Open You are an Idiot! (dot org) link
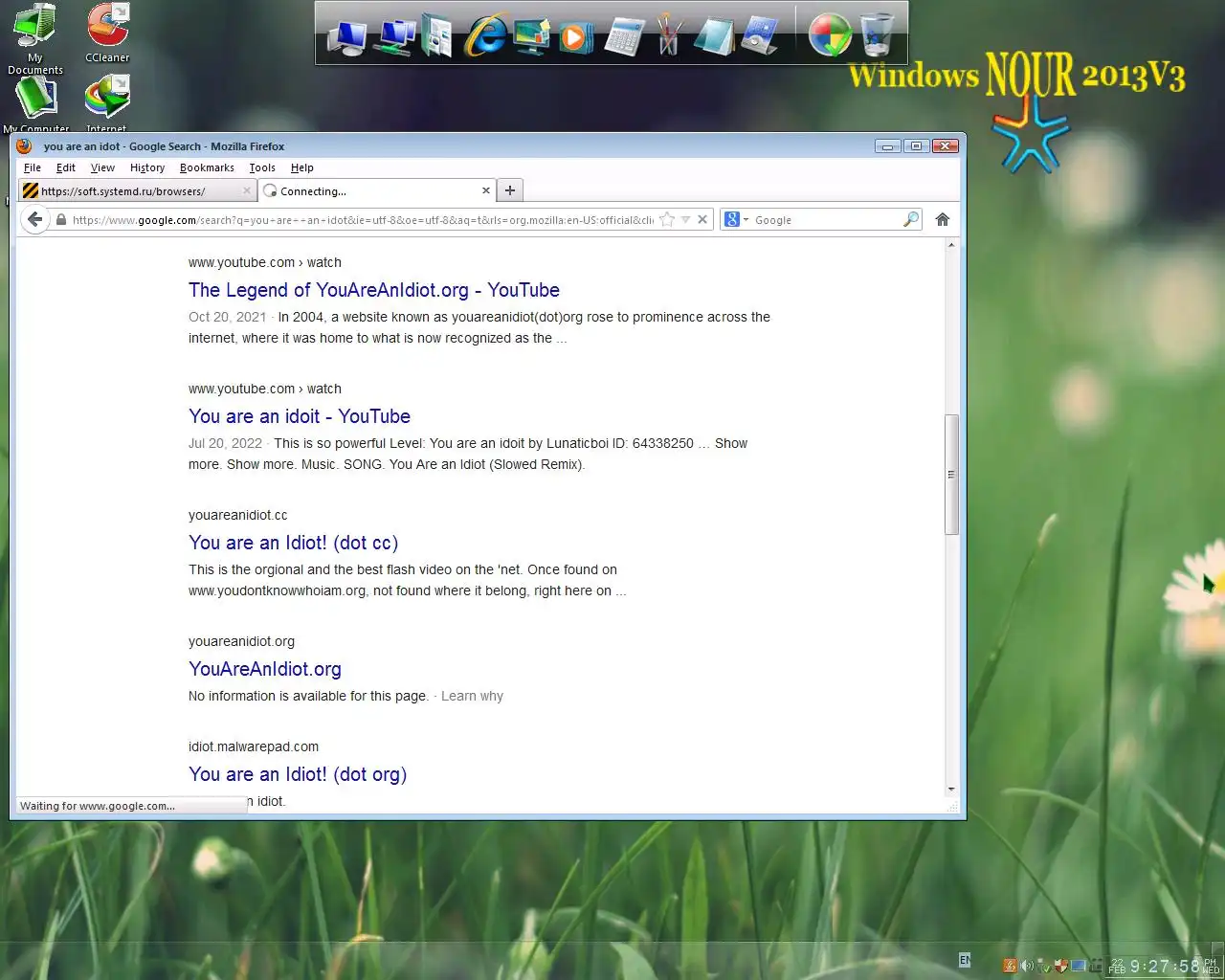The image size is (1225, 980). [x=298, y=774]
